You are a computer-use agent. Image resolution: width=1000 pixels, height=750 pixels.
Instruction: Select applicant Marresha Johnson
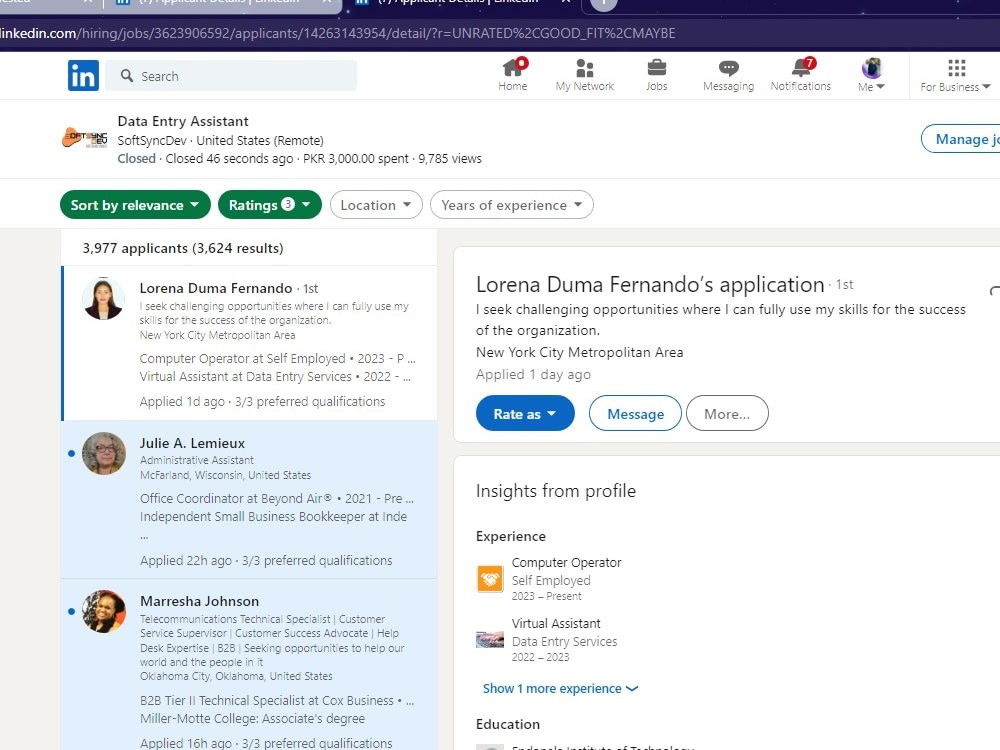[249, 665]
